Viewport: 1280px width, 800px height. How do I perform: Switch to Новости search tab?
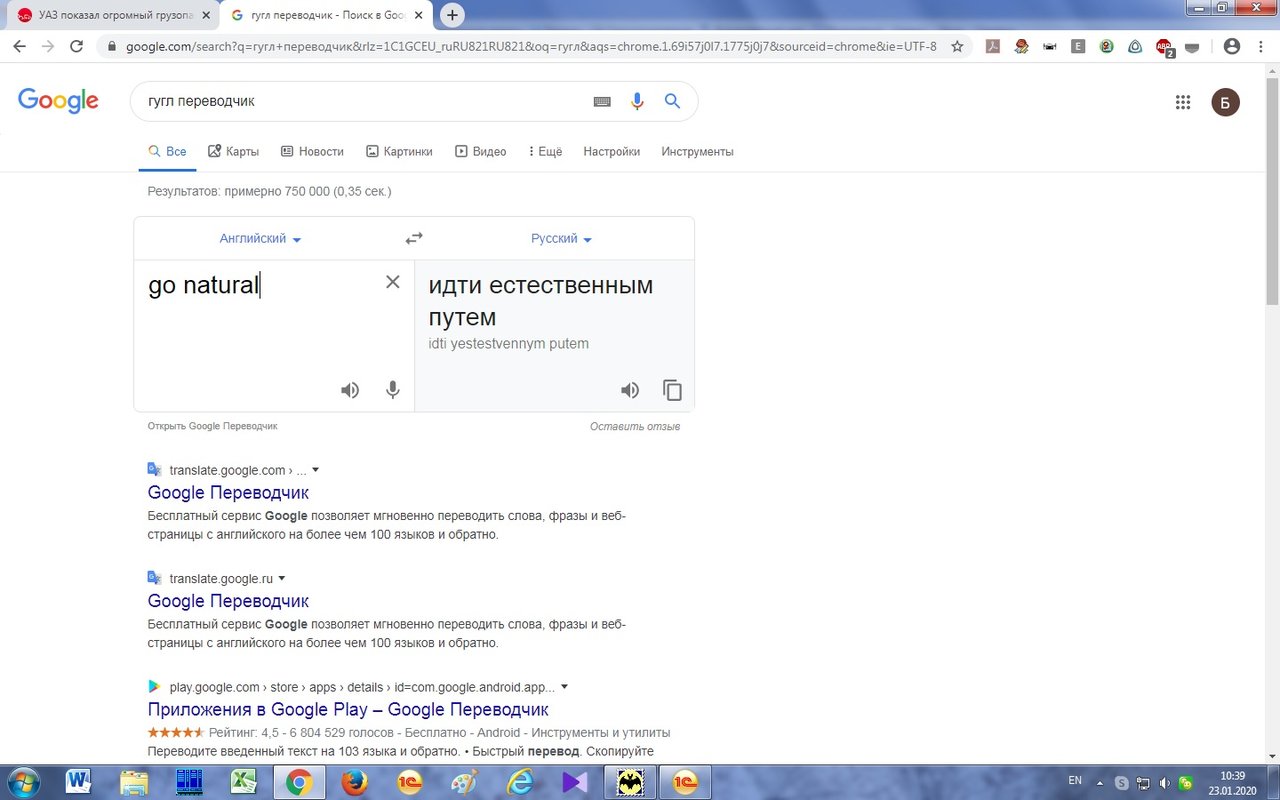[312, 152]
